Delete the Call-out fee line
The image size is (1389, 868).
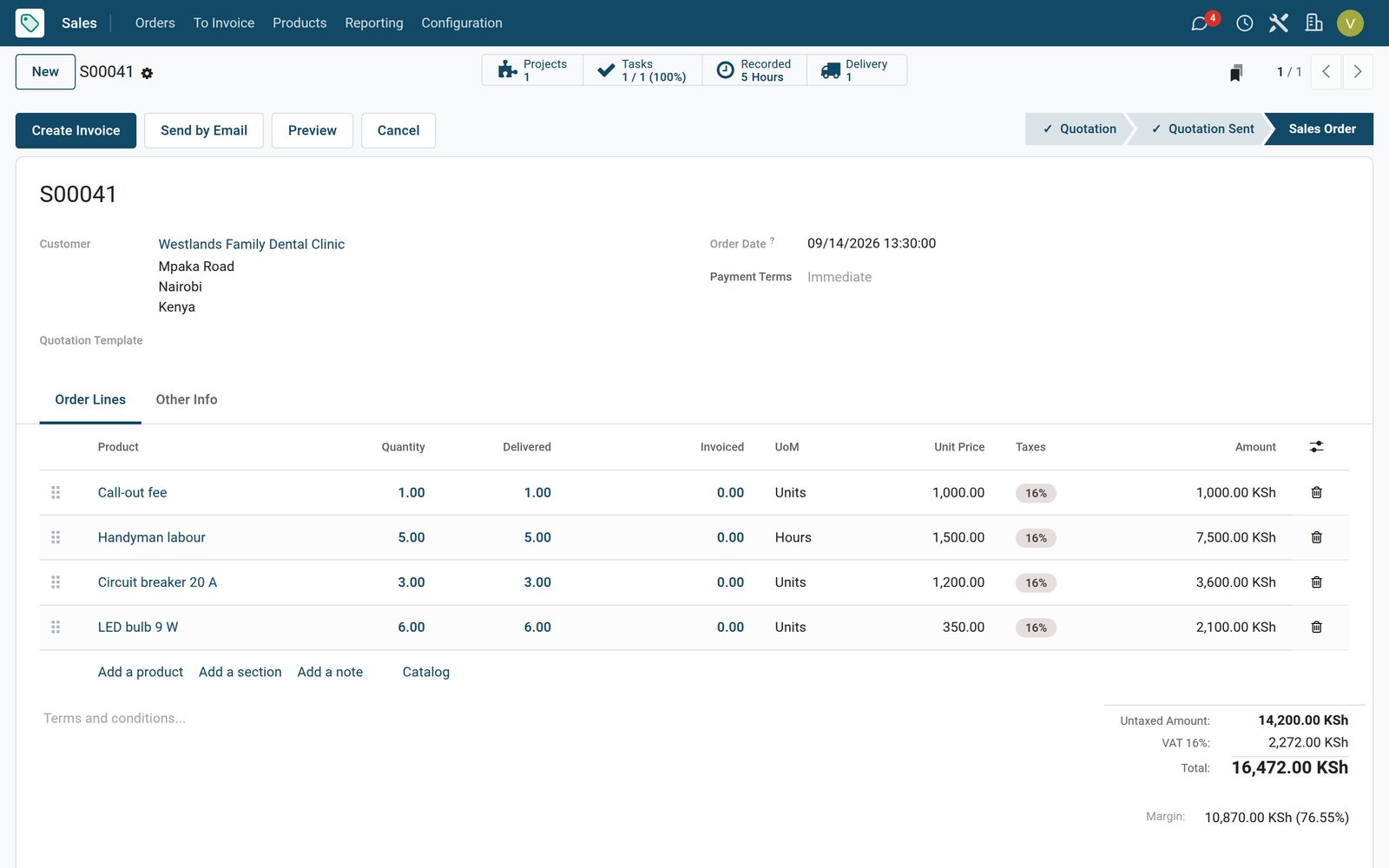(x=1316, y=492)
